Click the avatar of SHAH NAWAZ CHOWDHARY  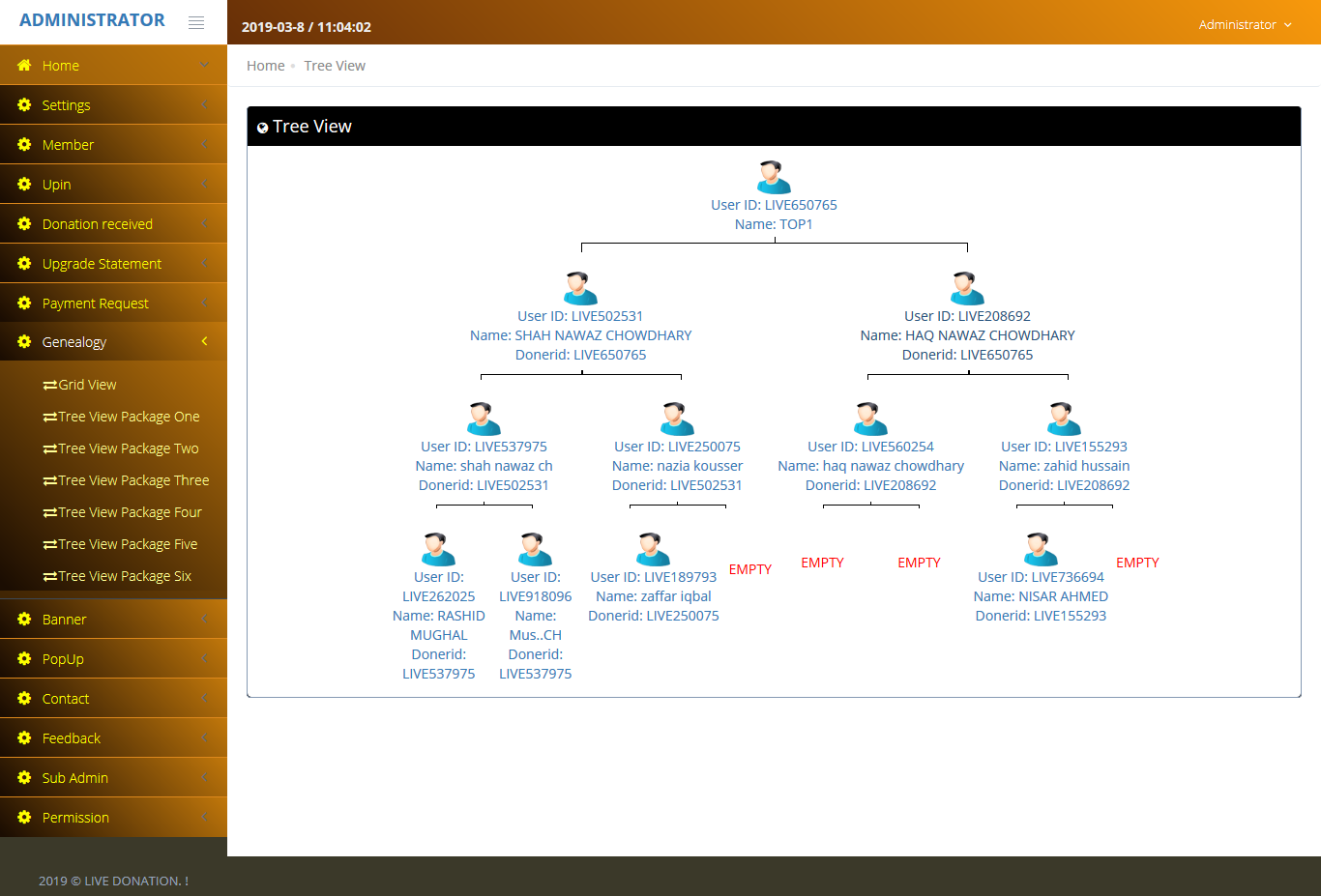580,288
